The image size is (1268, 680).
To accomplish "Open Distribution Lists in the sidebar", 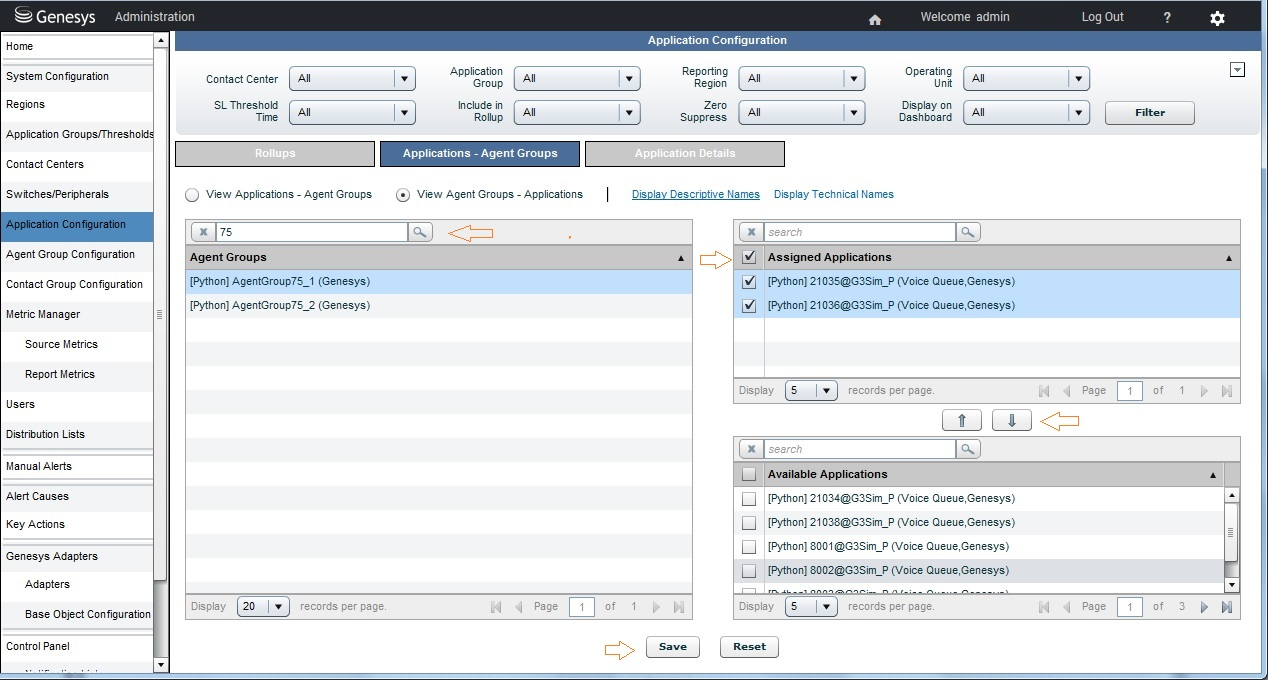I will (x=77, y=435).
